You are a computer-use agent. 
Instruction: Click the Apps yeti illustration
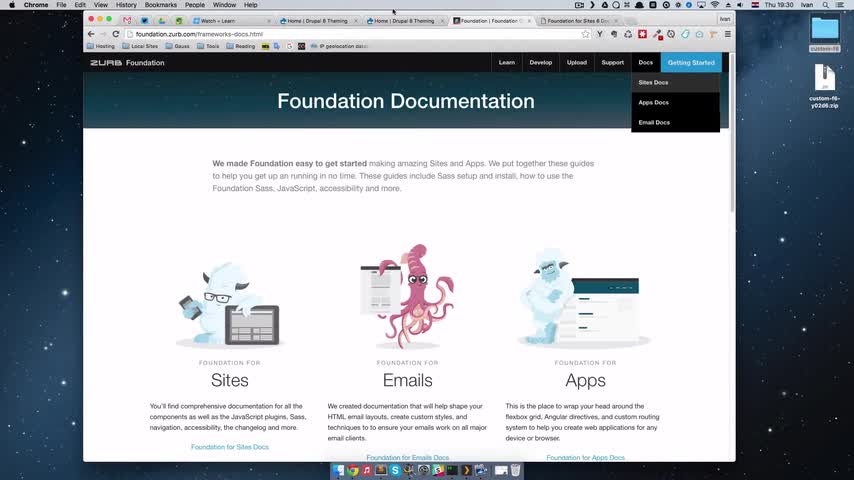point(584,299)
